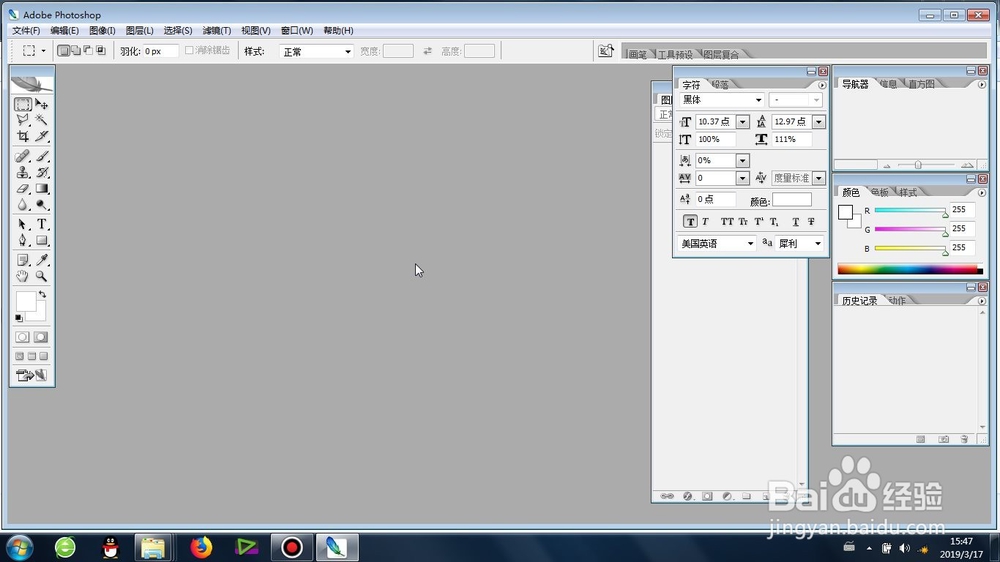Select the Magic Wand tool
Screen dimensions: 1000x562
tap(41, 120)
